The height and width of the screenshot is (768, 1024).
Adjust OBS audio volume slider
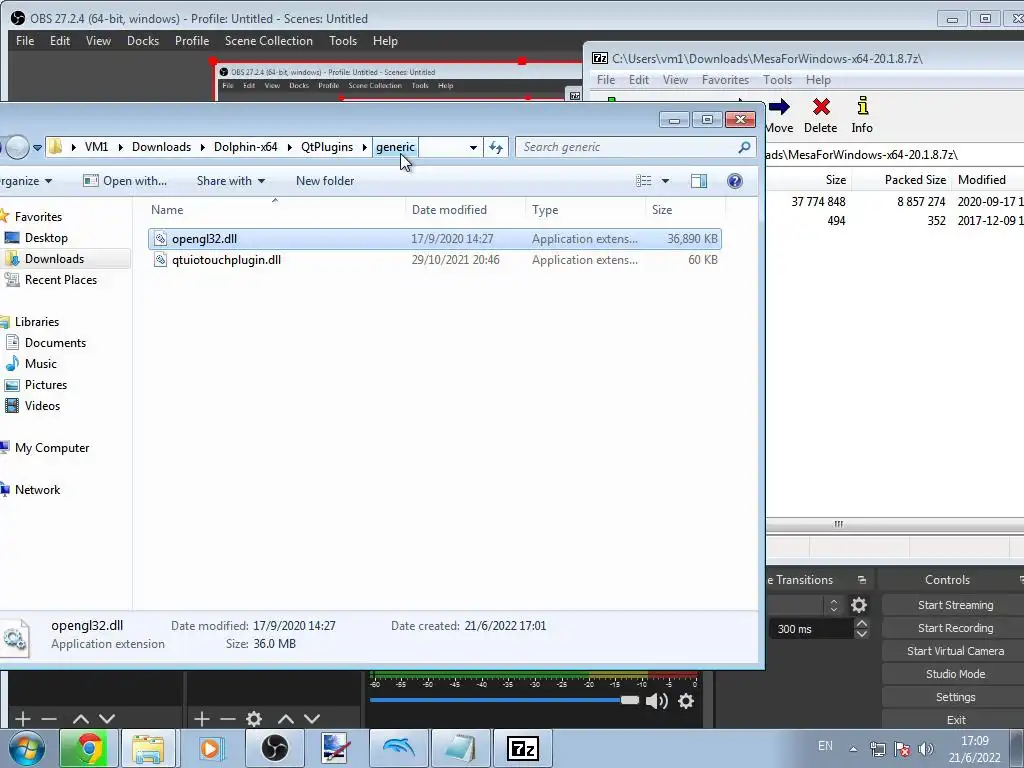(x=630, y=700)
